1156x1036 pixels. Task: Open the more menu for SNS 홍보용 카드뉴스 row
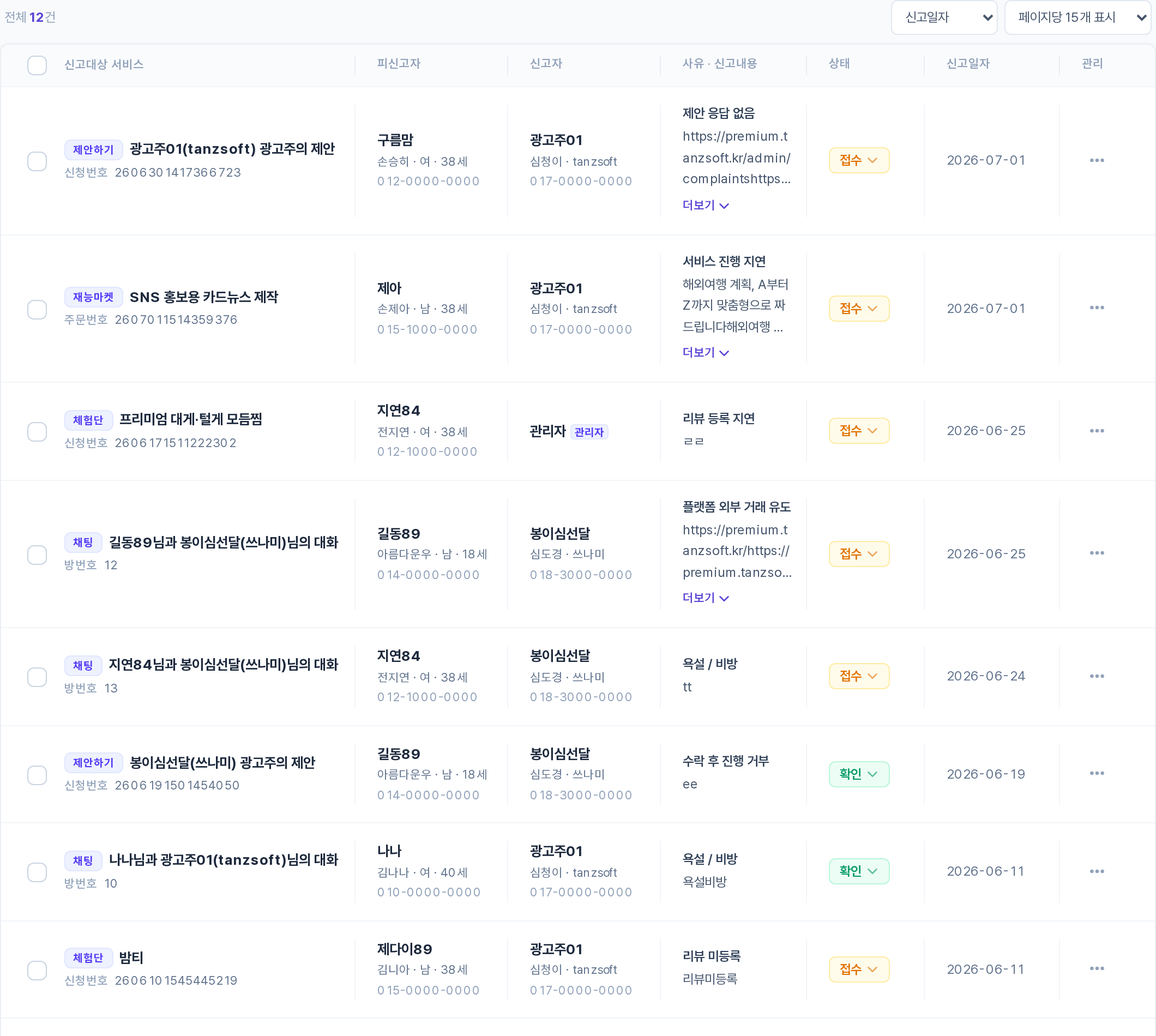tap(1097, 308)
